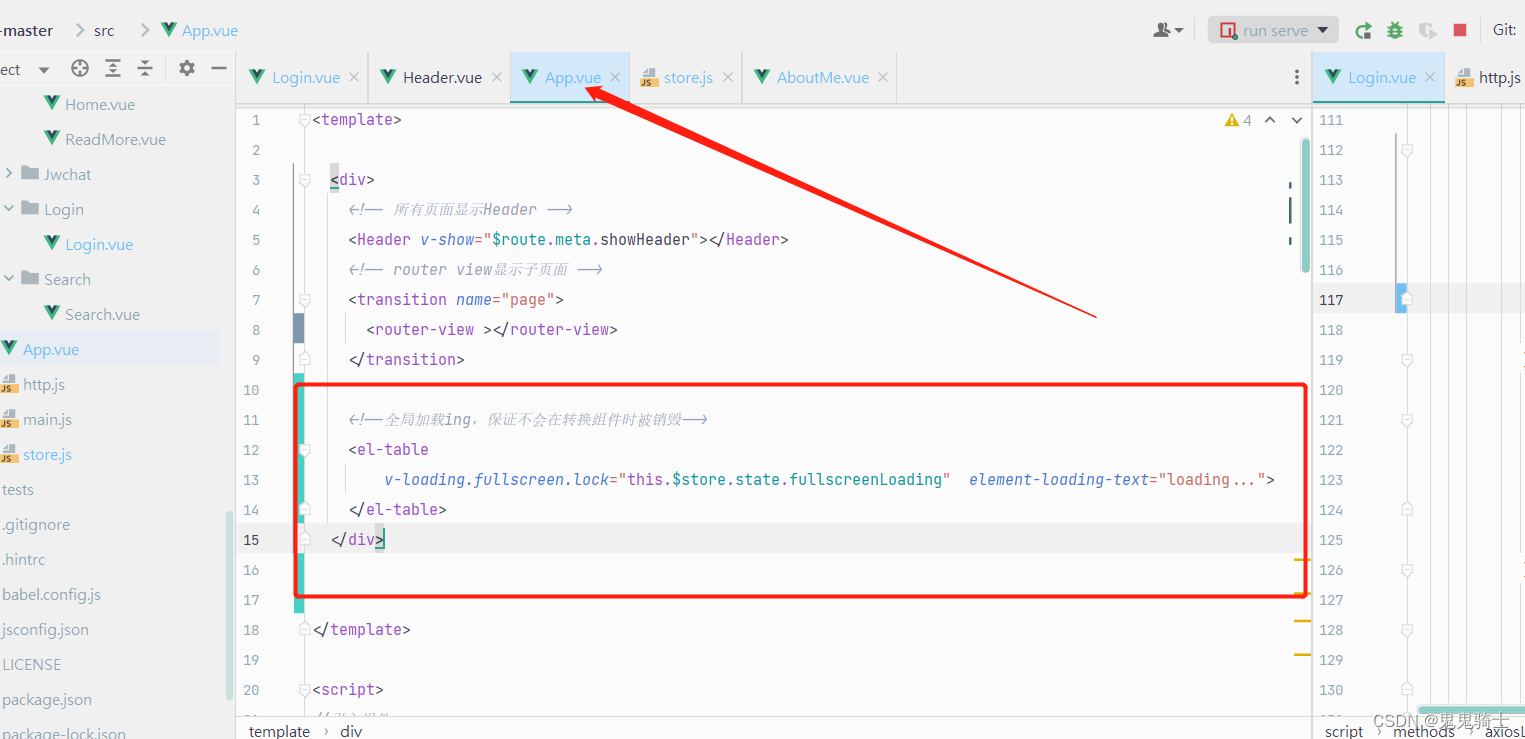Open the 'run serve' configuration dropdown

click(1323, 30)
